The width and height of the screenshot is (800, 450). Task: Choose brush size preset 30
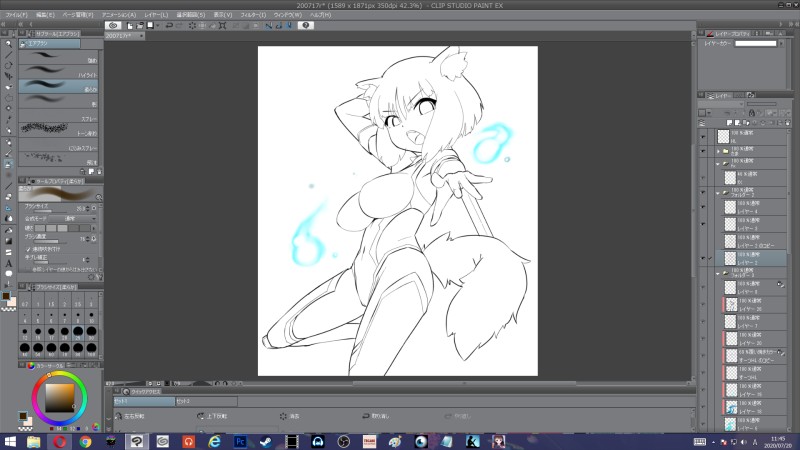point(91,332)
